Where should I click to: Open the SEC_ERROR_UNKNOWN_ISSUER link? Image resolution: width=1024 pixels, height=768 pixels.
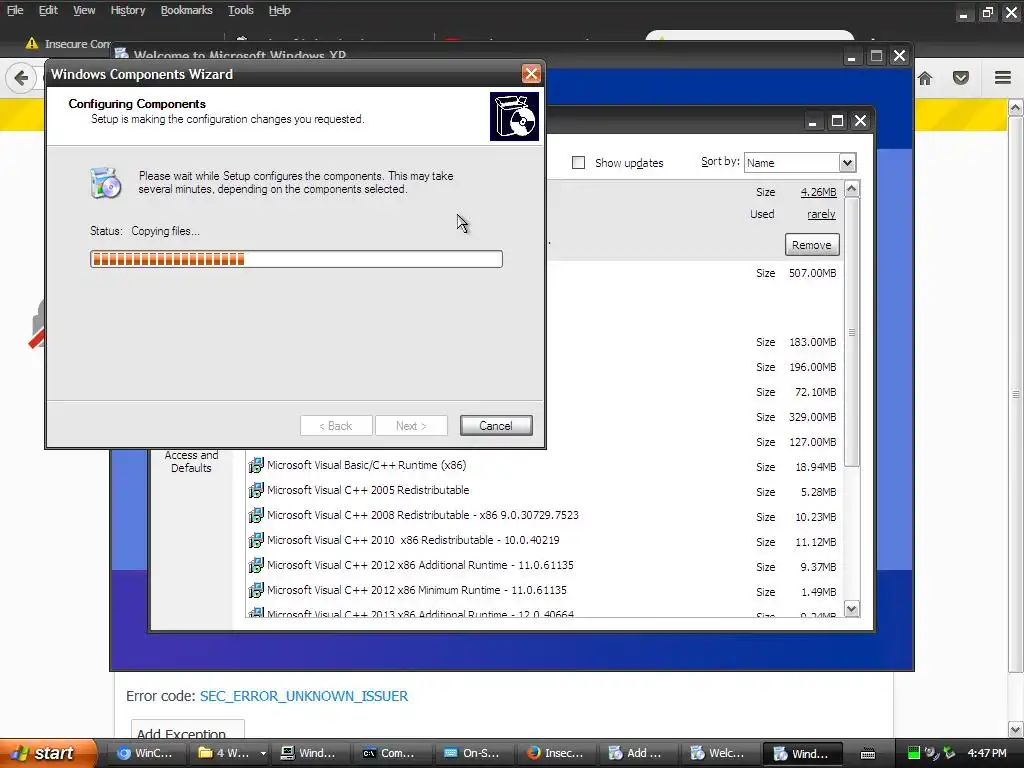point(304,696)
